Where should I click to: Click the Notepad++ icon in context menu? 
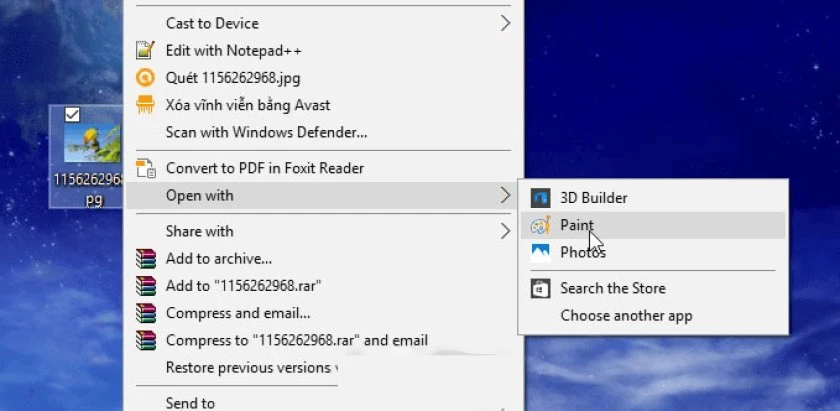(x=145, y=50)
